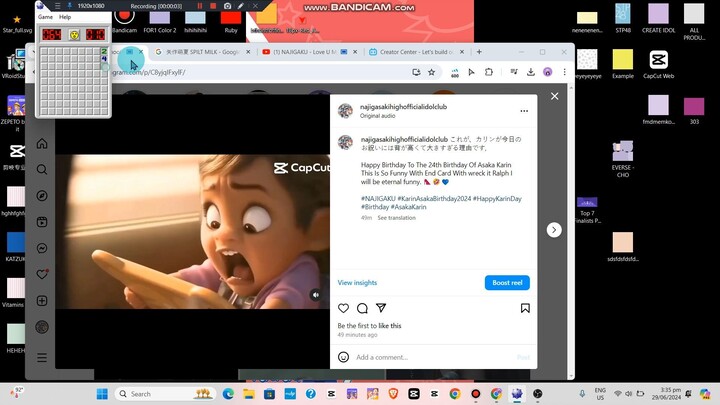Open CapCut Web desktop shortcut
The width and height of the screenshot is (720, 405).
click(x=658, y=64)
